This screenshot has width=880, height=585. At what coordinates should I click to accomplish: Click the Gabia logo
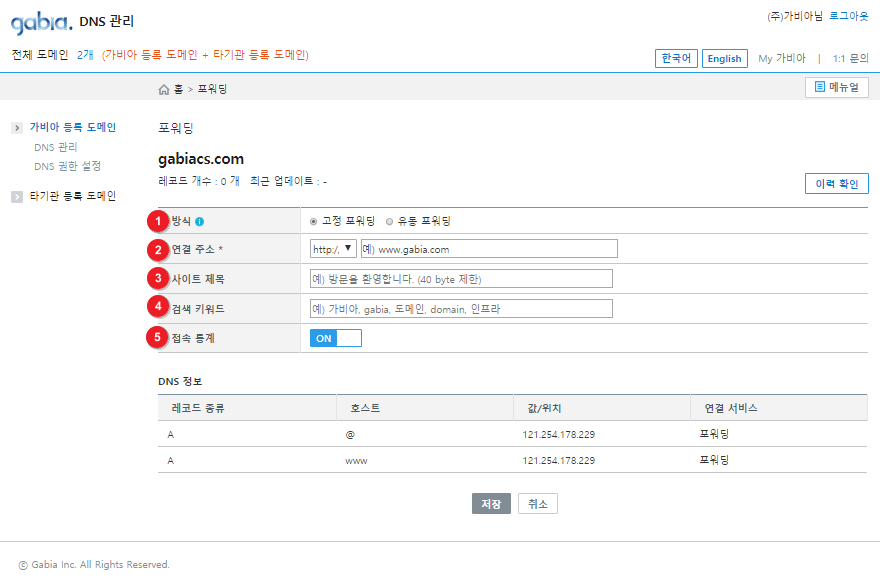click(42, 22)
